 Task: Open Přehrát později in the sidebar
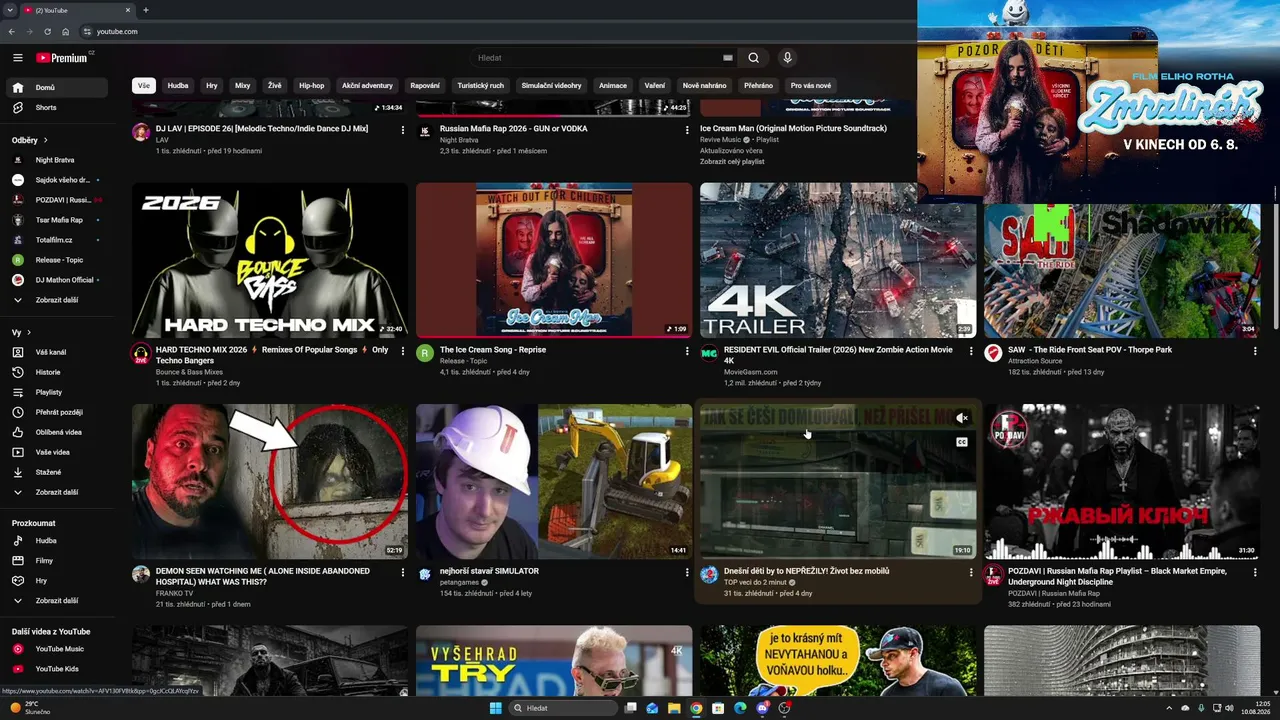tap(57, 412)
